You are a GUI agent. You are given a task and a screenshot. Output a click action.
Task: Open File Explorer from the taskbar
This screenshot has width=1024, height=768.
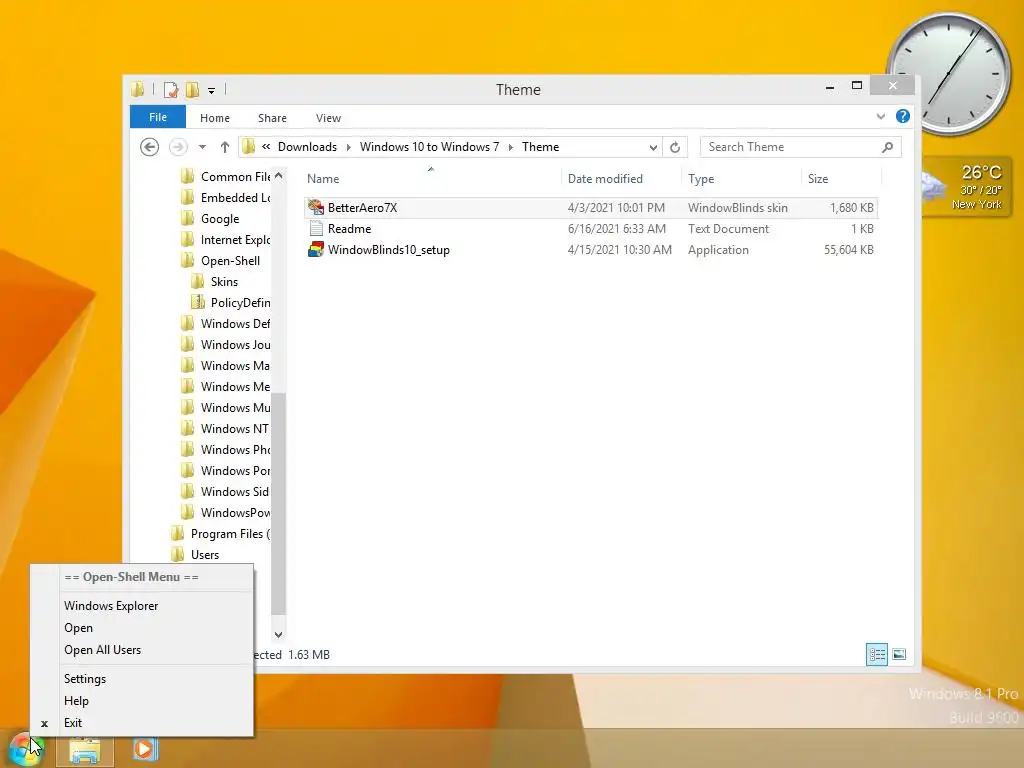pos(85,750)
